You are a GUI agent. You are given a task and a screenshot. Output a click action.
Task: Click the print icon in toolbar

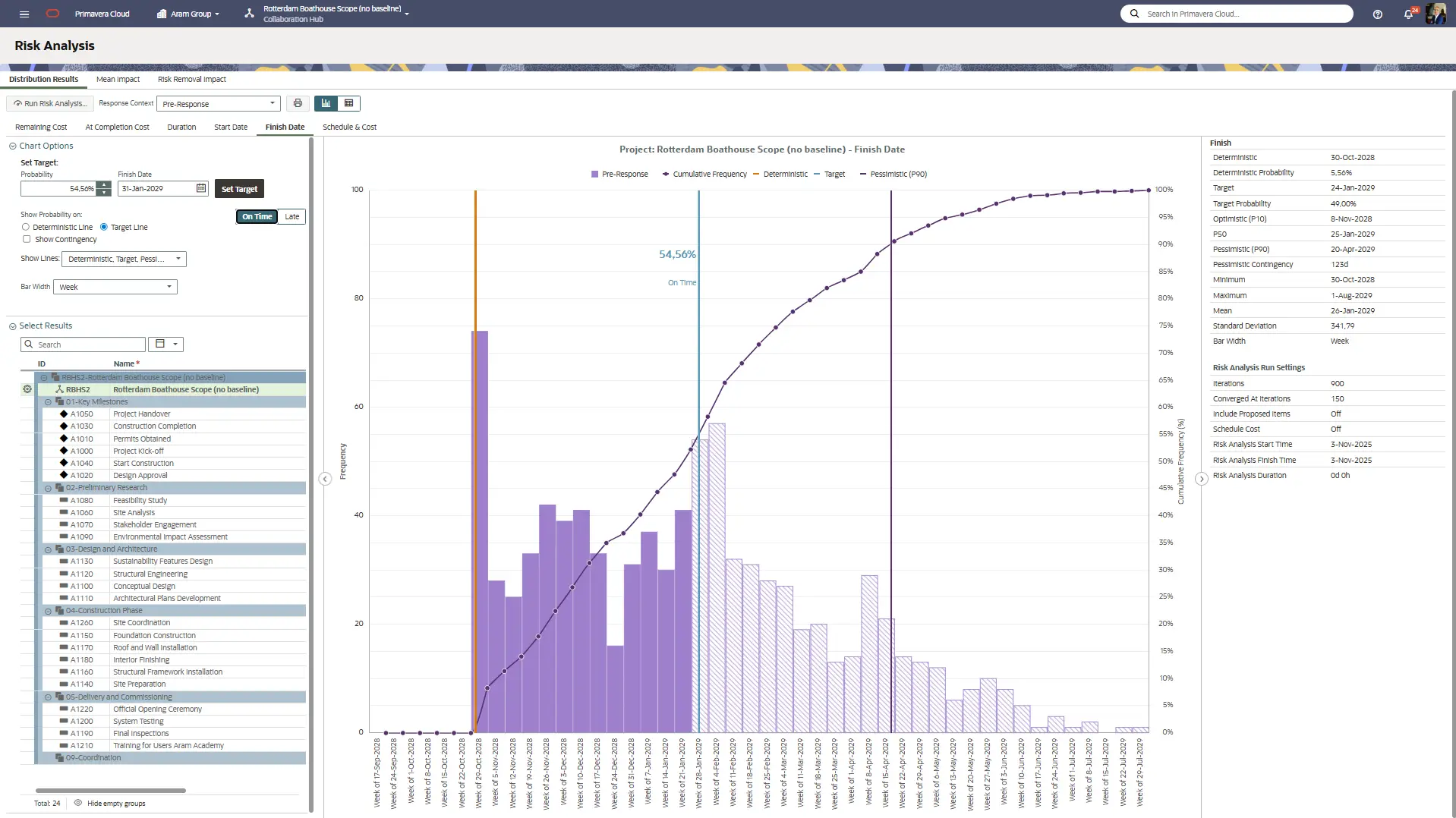[298, 103]
